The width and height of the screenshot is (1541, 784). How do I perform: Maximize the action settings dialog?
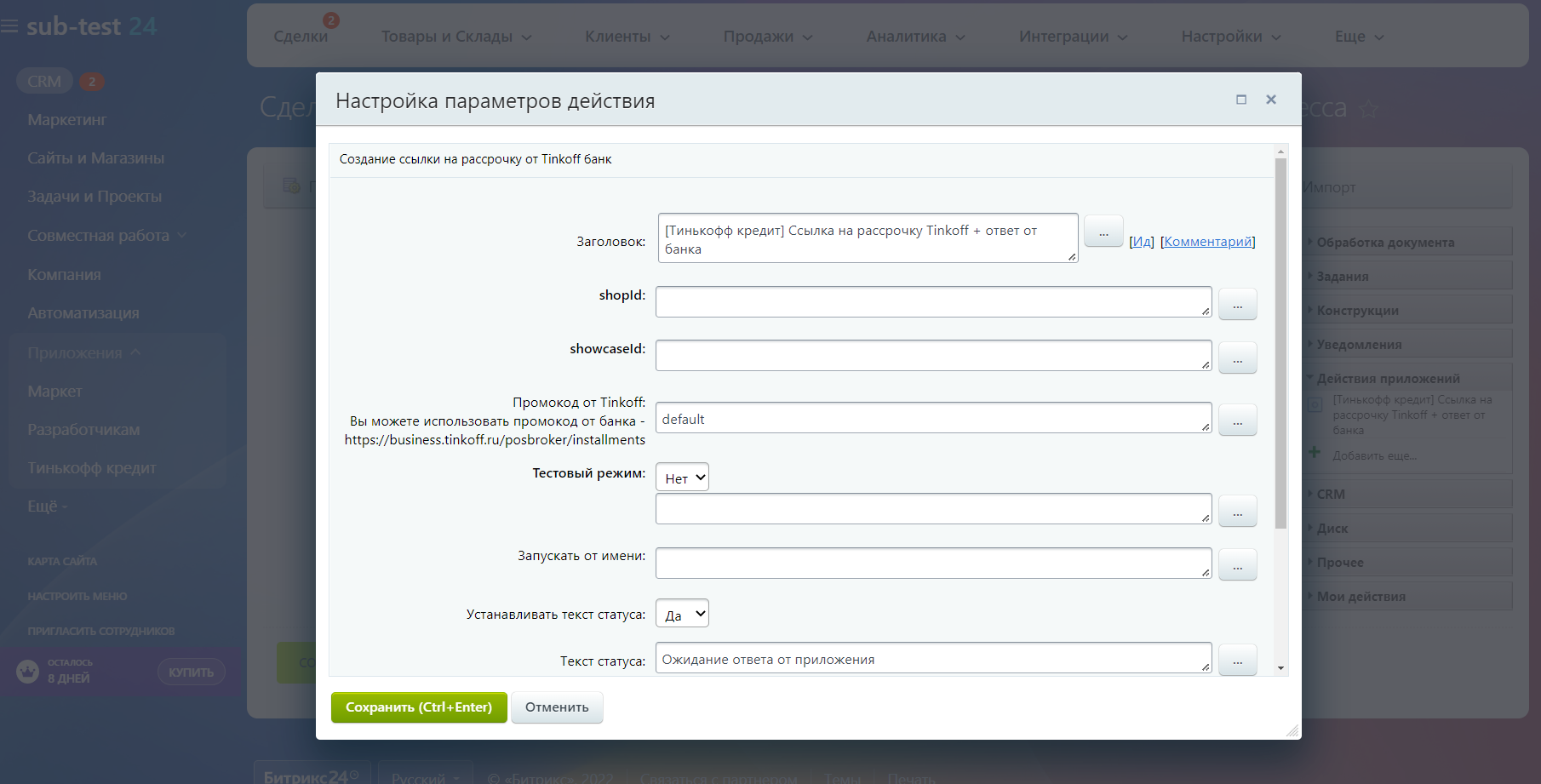[x=1241, y=100]
